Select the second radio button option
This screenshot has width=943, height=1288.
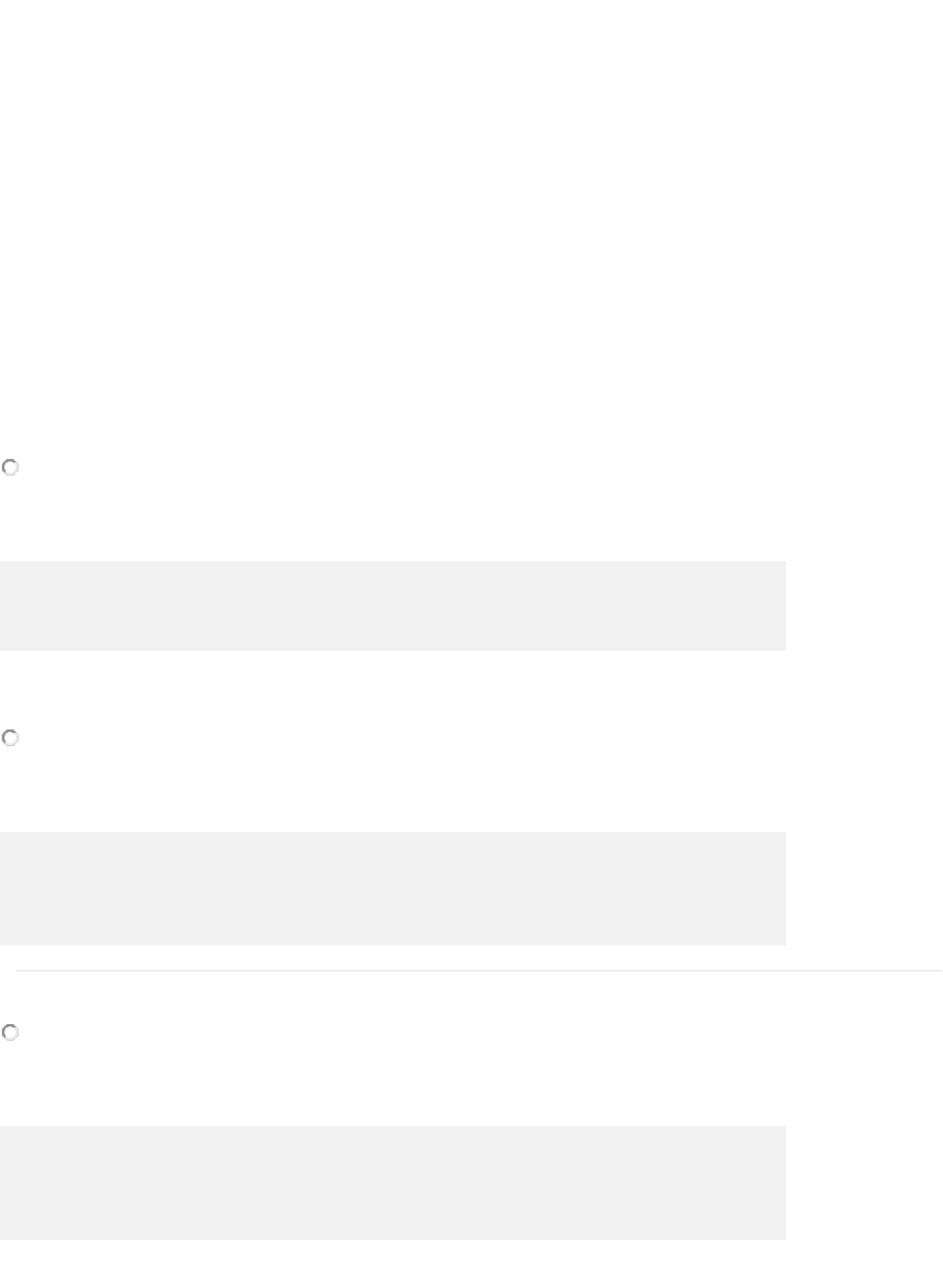click(10, 739)
